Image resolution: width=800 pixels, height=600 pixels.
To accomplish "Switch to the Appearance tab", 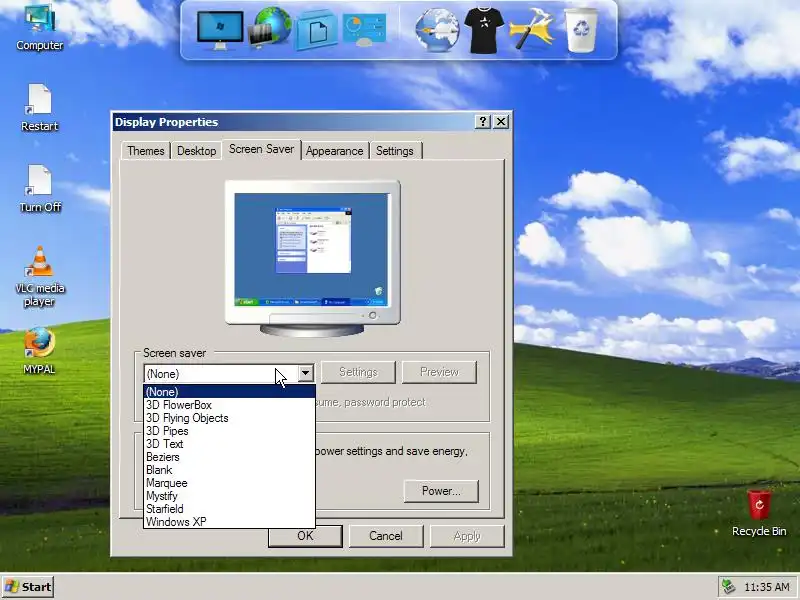I will click(x=335, y=151).
